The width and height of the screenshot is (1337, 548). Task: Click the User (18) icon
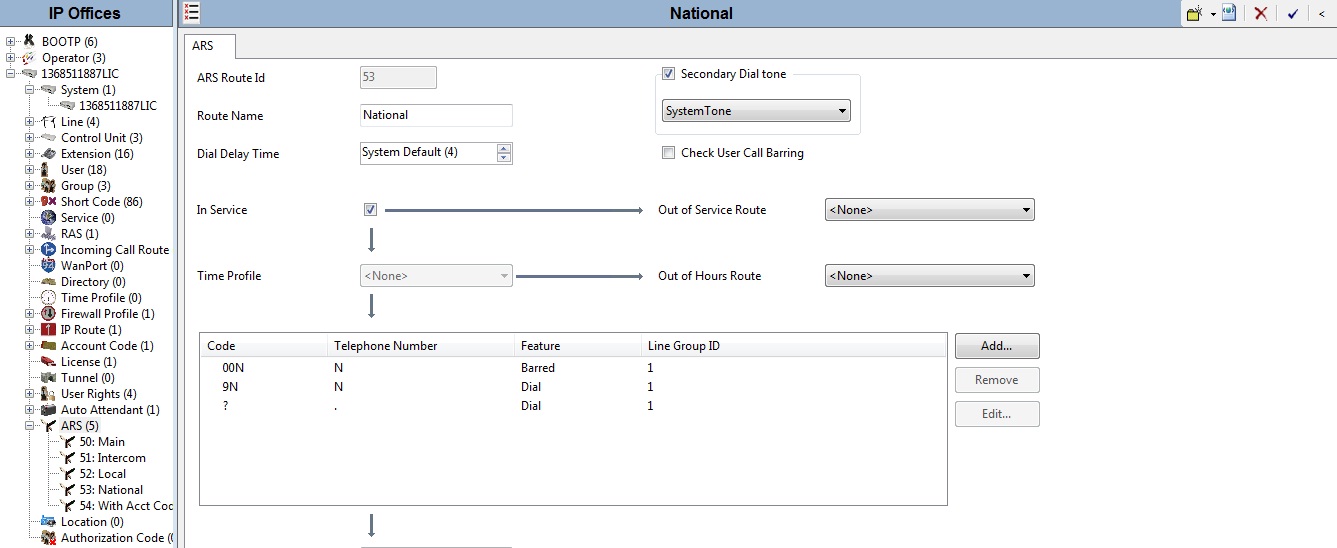[x=48, y=170]
